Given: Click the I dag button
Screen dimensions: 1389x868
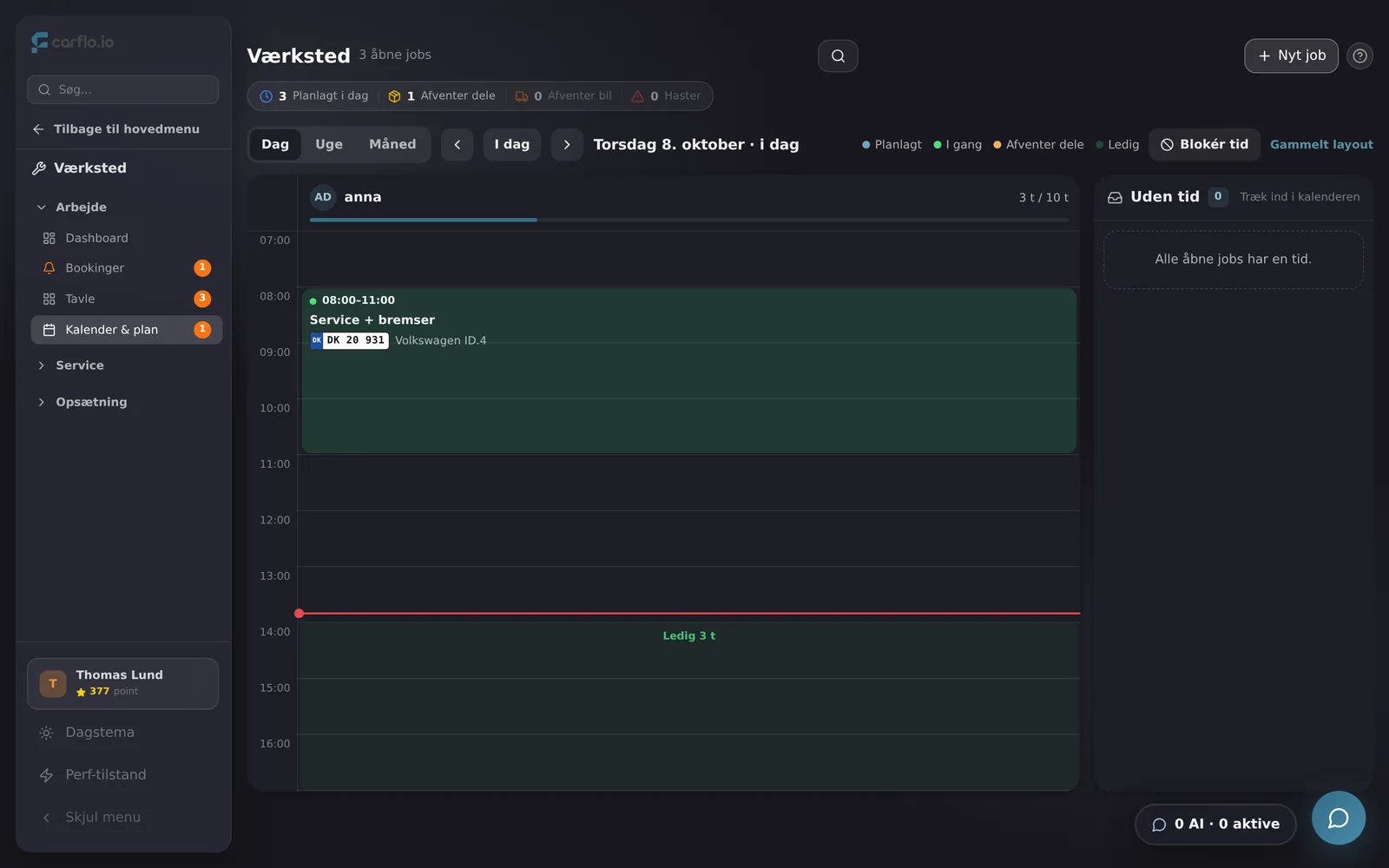Looking at the screenshot, I should [x=512, y=144].
